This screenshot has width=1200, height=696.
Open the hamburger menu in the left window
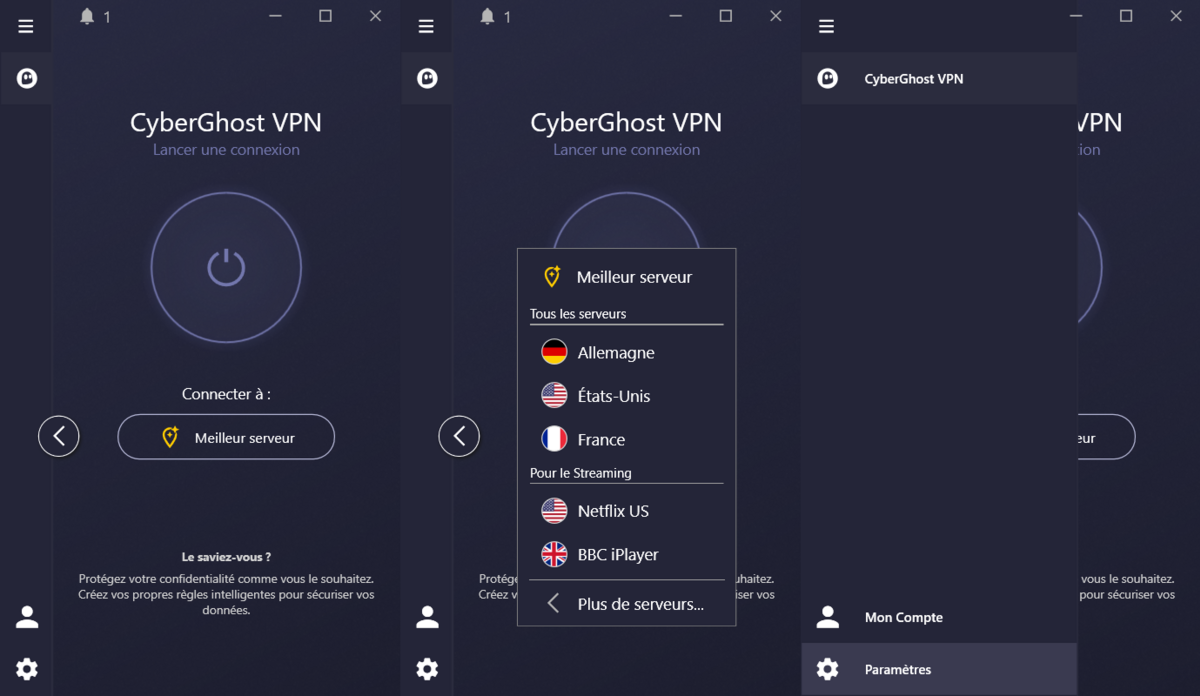(x=26, y=27)
